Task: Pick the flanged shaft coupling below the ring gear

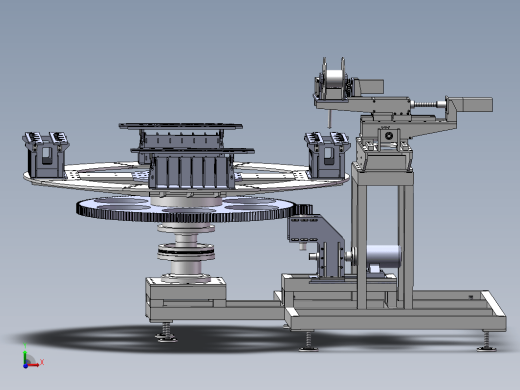Action: 186,252
